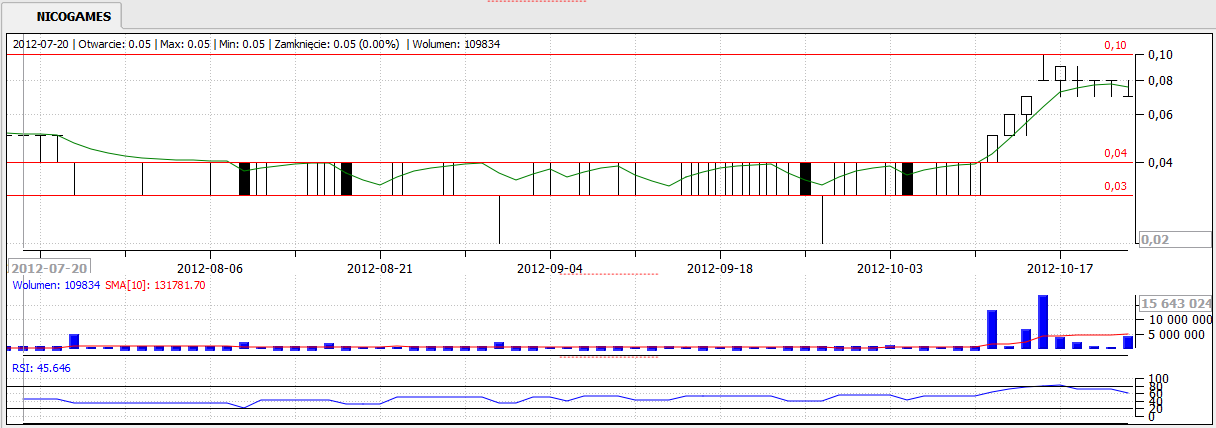Click the 2012-09-04 date axis label
The width and height of the screenshot is (1216, 428).
point(550,268)
